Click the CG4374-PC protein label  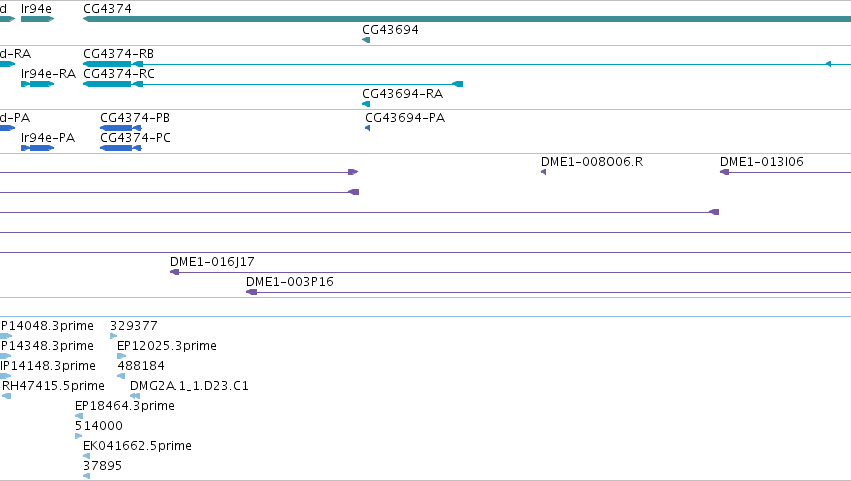[135, 138]
